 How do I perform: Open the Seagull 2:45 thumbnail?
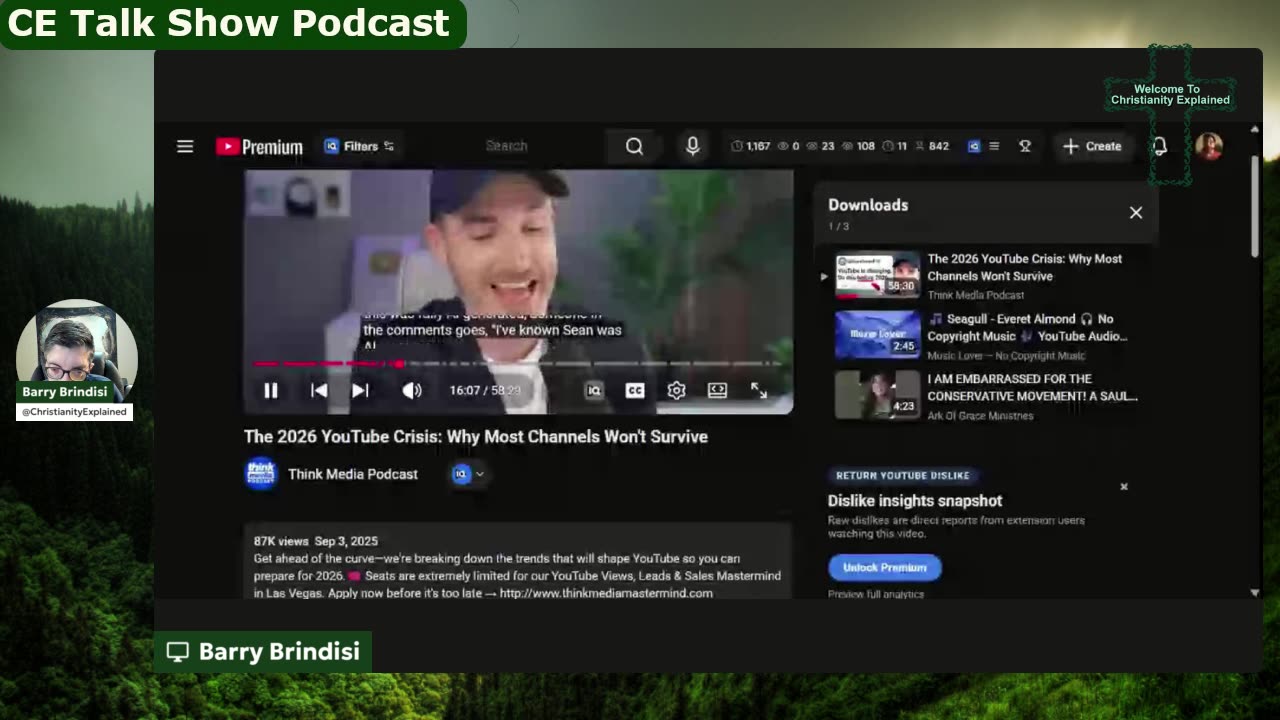[877, 335]
